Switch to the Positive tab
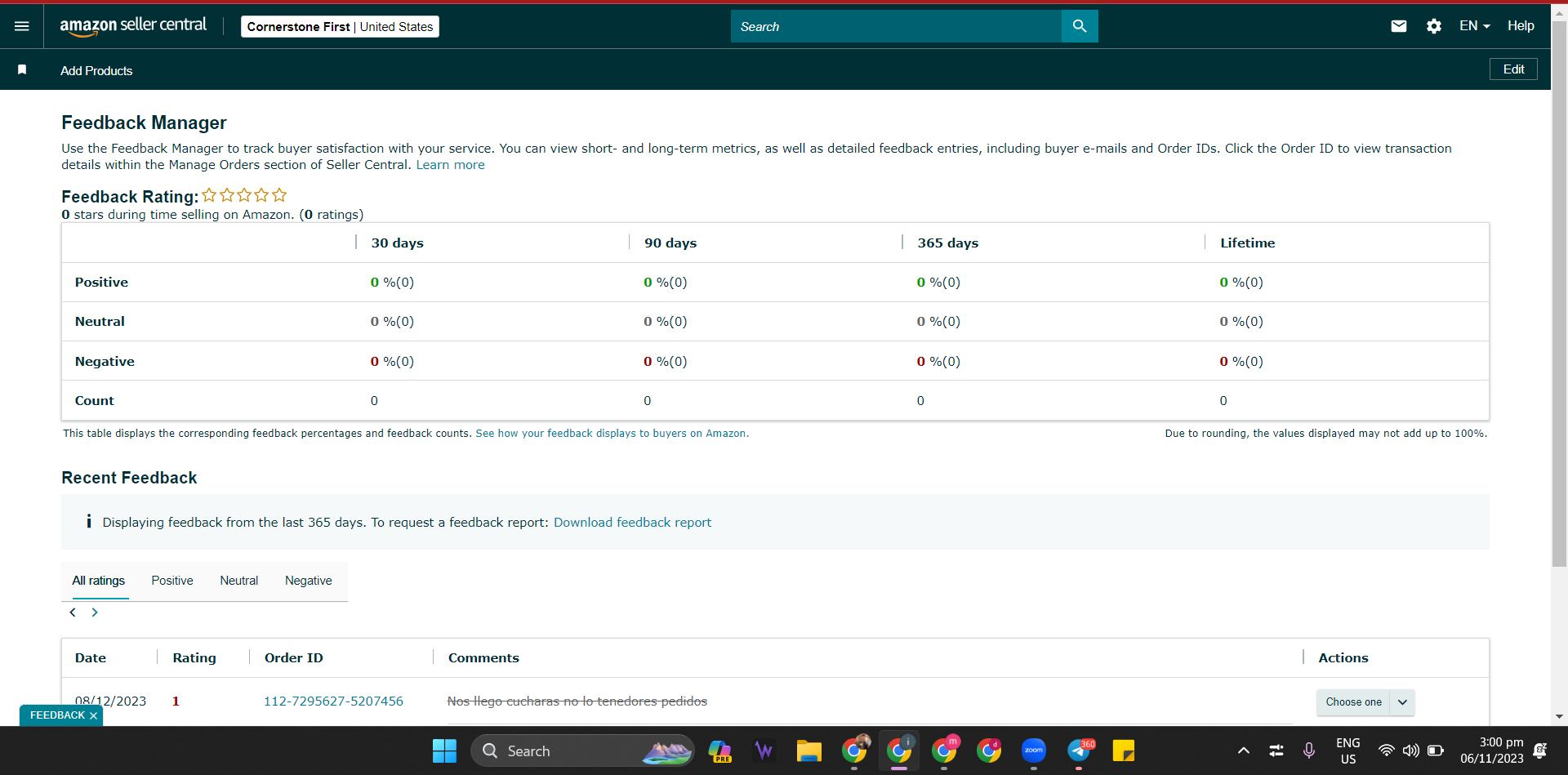The height and width of the screenshot is (775, 1568). pyautogui.click(x=172, y=581)
